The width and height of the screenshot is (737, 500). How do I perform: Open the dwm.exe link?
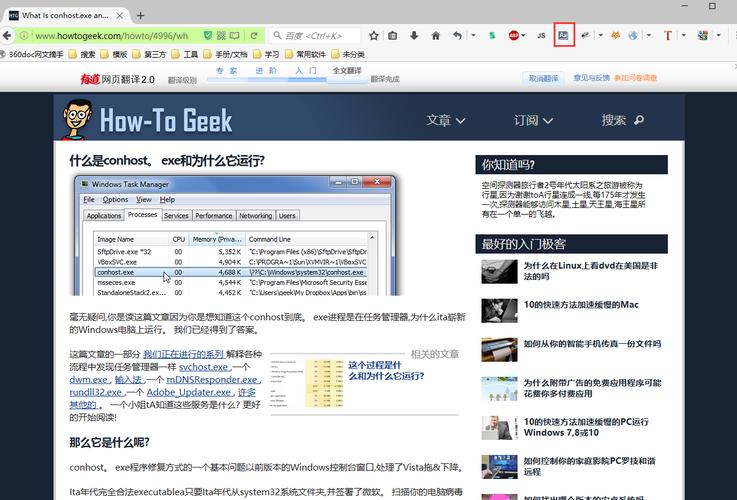[89, 380]
